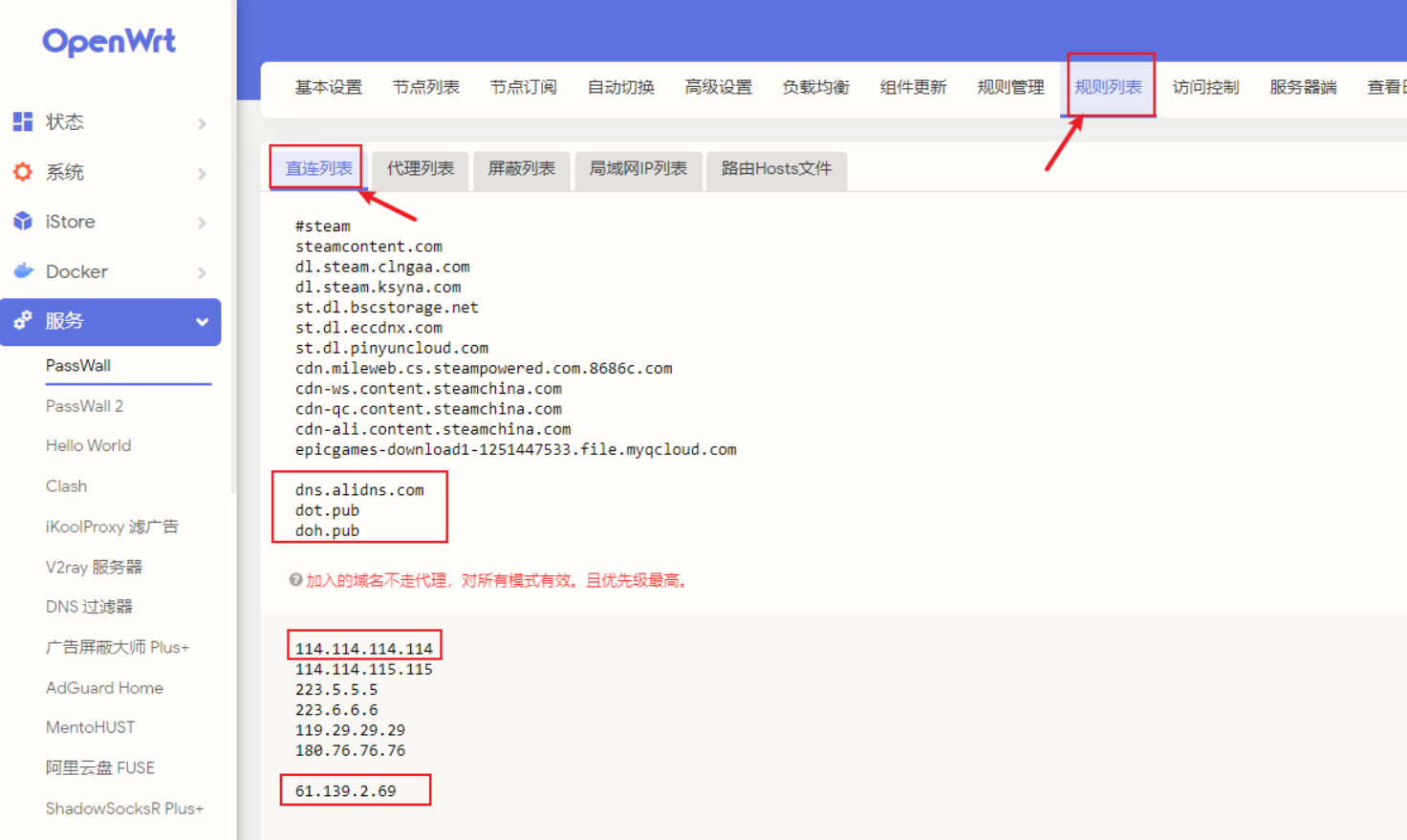Open the 规则管理 tab
The height and width of the screenshot is (840, 1407).
tap(1011, 87)
